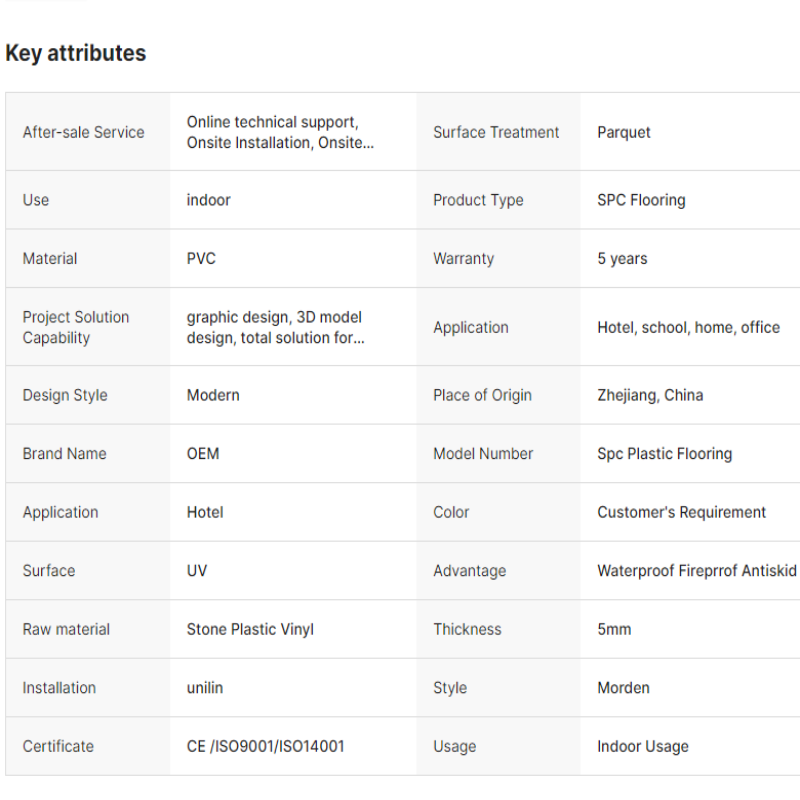Click the truncated After-sale Service value text
Viewport: 800px width, 800px height.
click(x=280, y=132)
